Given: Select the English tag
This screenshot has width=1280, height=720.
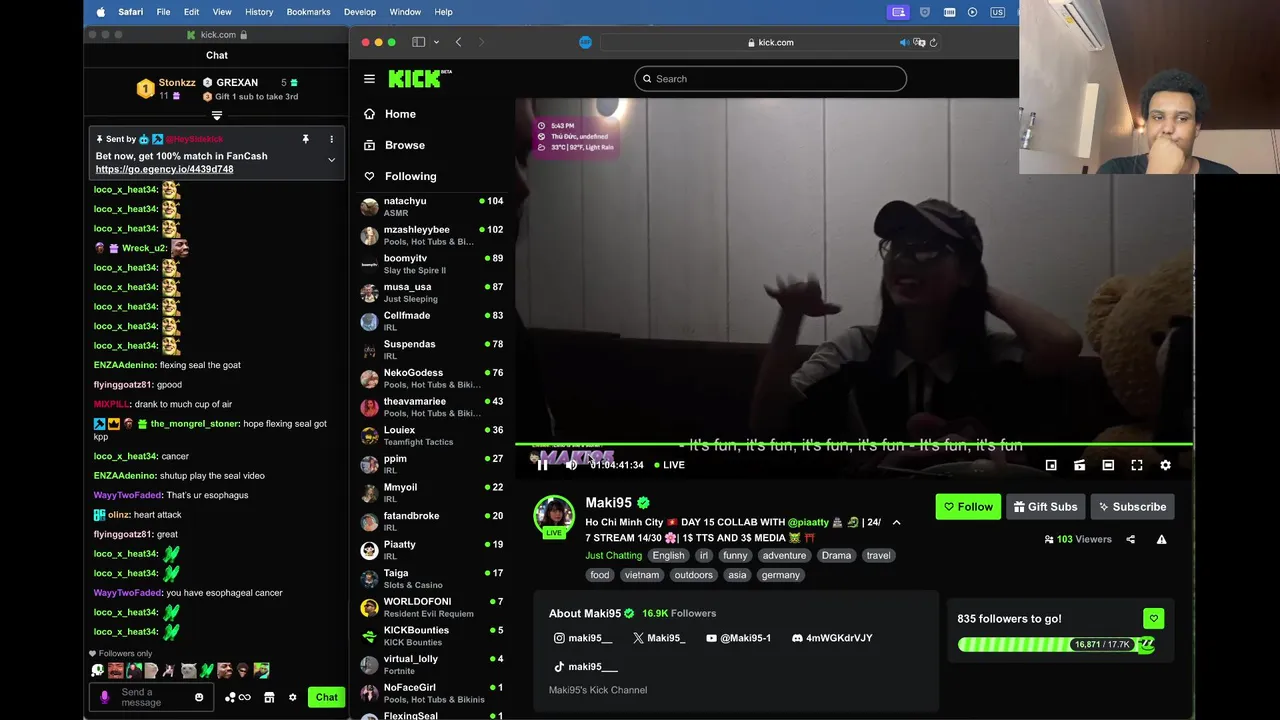Looking at the screenshot, I should pyautogui.click(x=668, y=556).
